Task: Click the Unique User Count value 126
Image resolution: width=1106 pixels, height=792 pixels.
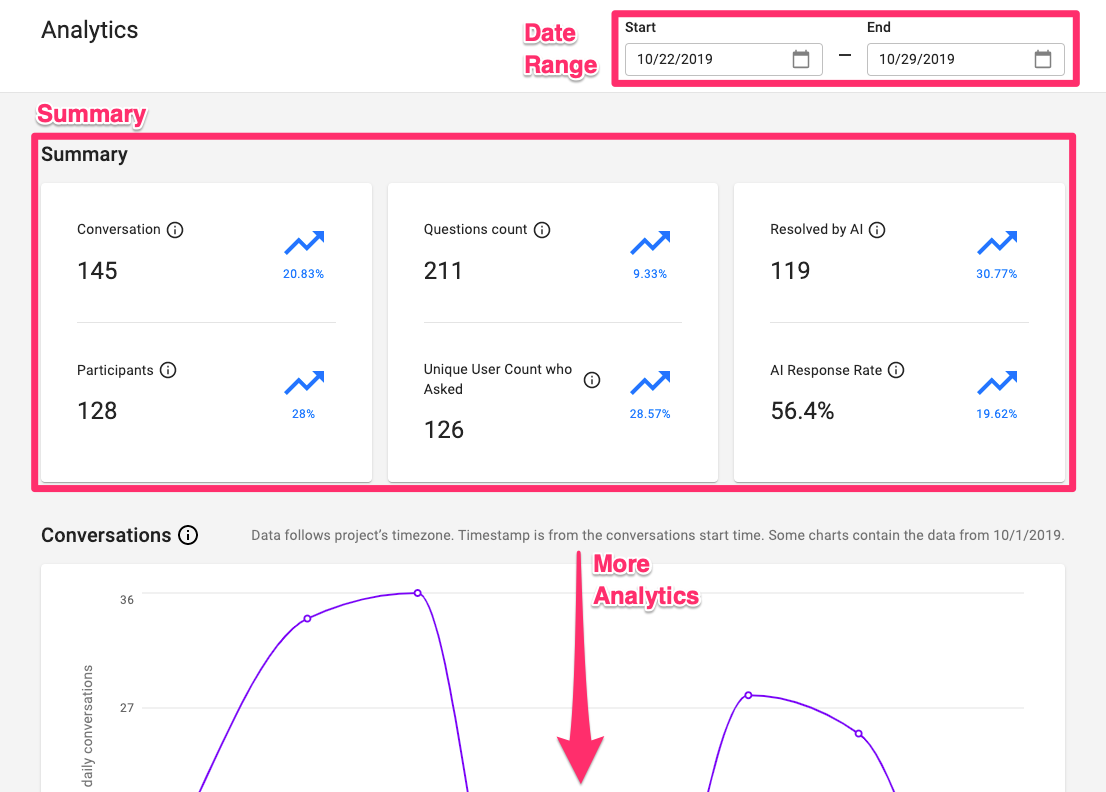Action: coord(444,429)
